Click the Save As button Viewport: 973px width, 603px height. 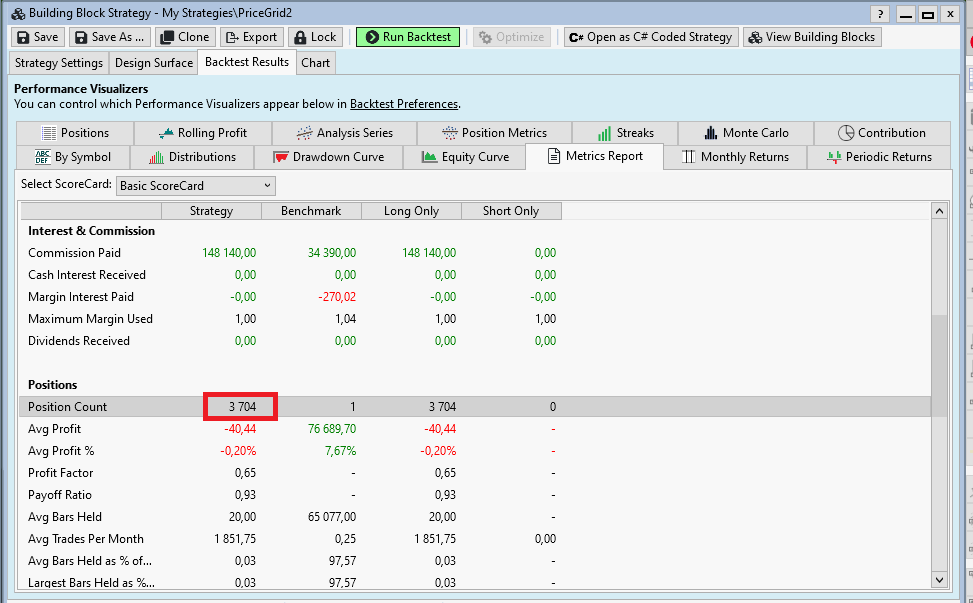tap(109, 37)
